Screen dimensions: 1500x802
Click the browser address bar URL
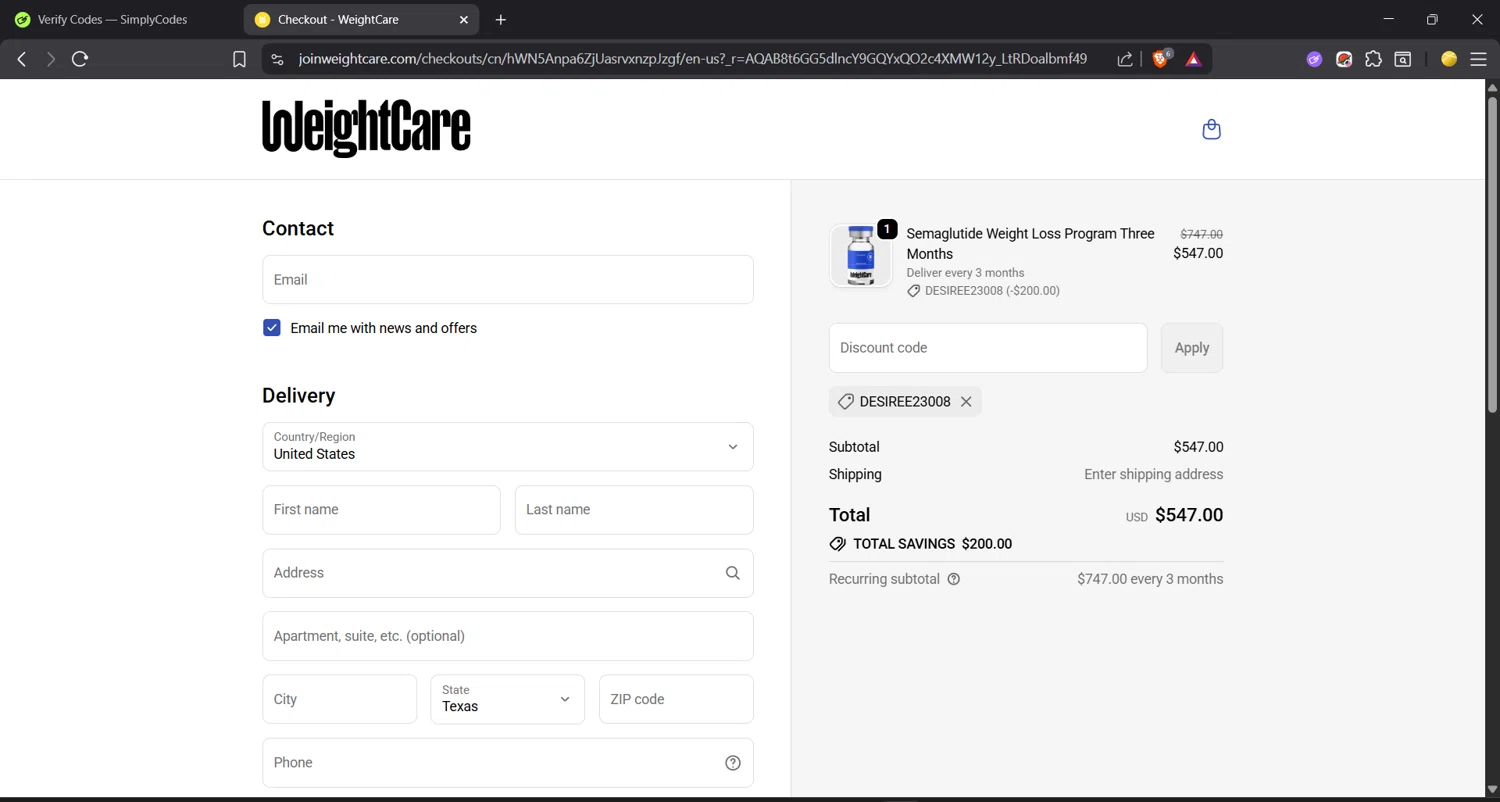692,59
